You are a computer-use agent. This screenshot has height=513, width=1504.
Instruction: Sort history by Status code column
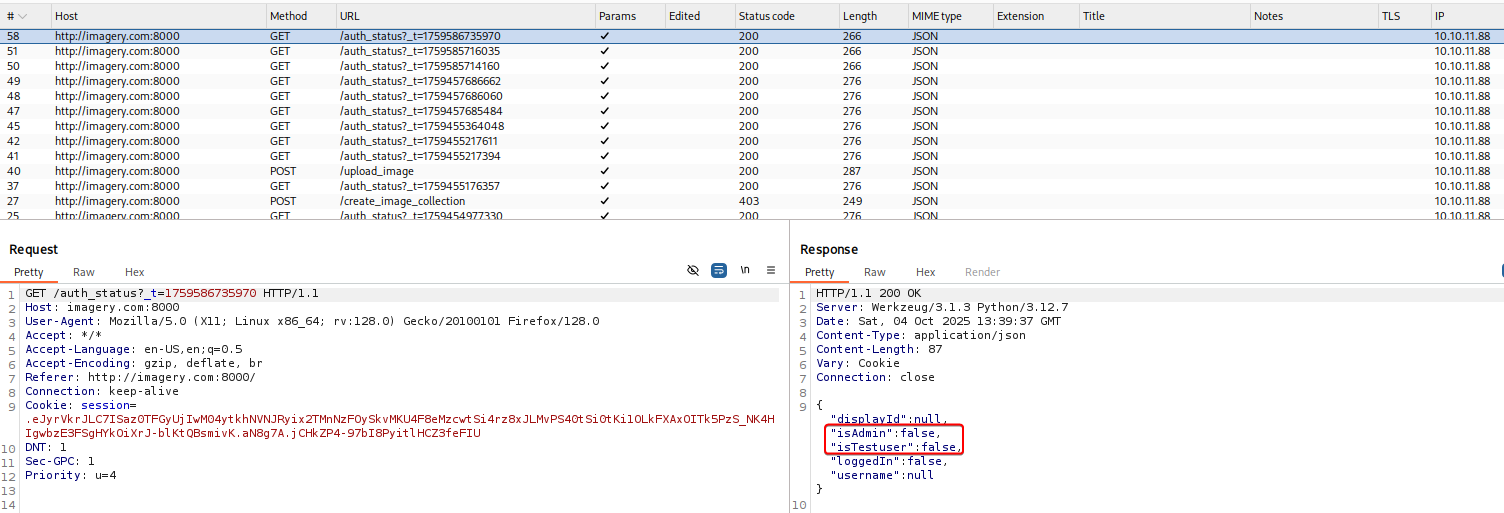(x=766, y=16)
